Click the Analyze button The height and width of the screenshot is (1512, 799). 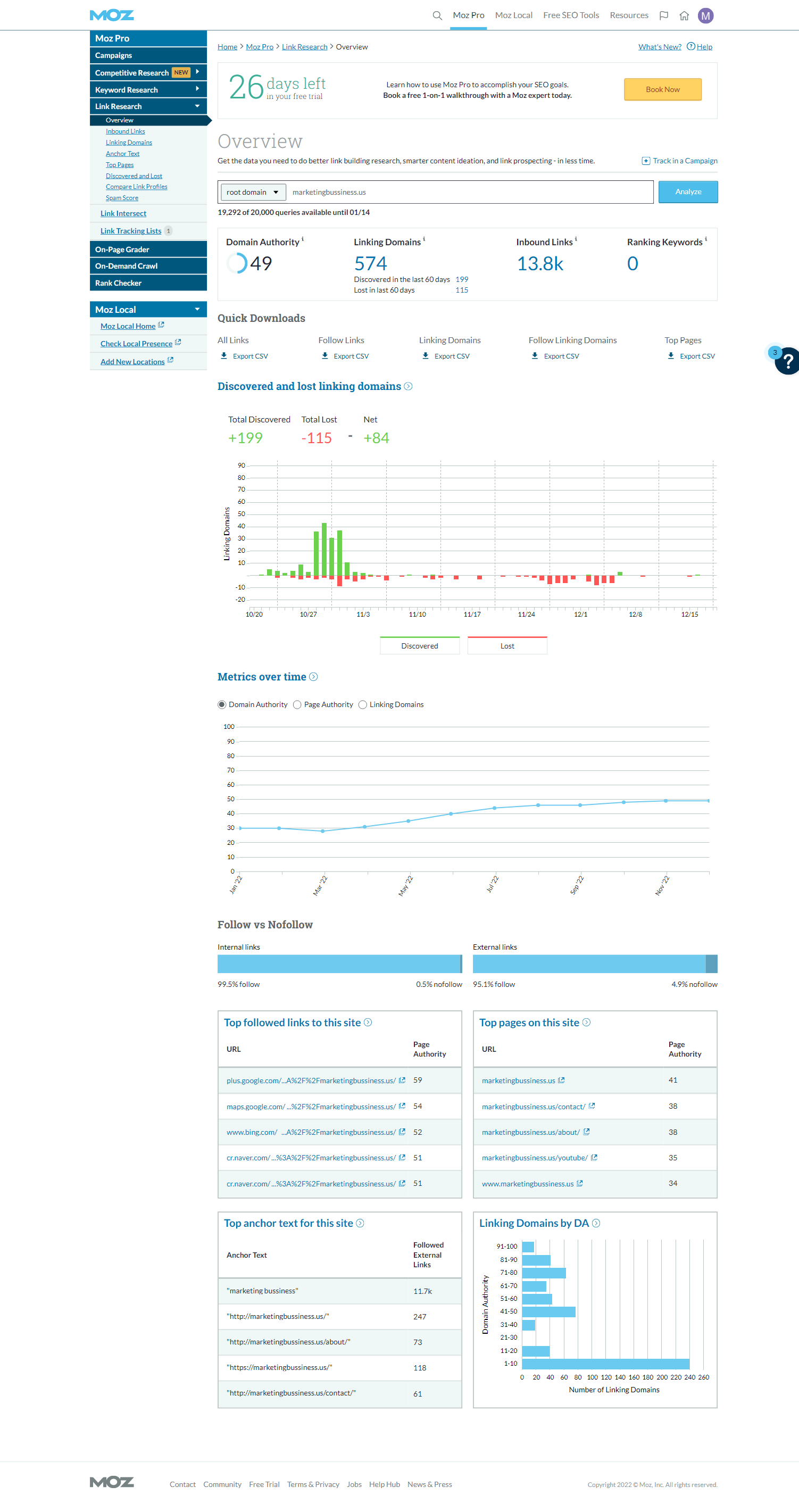(x=688, y=192)
